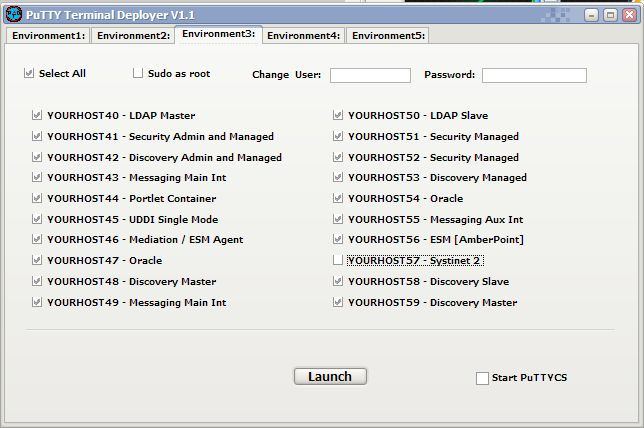
Task: Close the PuTTY Terminal Deployer window
Action: point(628,15)
